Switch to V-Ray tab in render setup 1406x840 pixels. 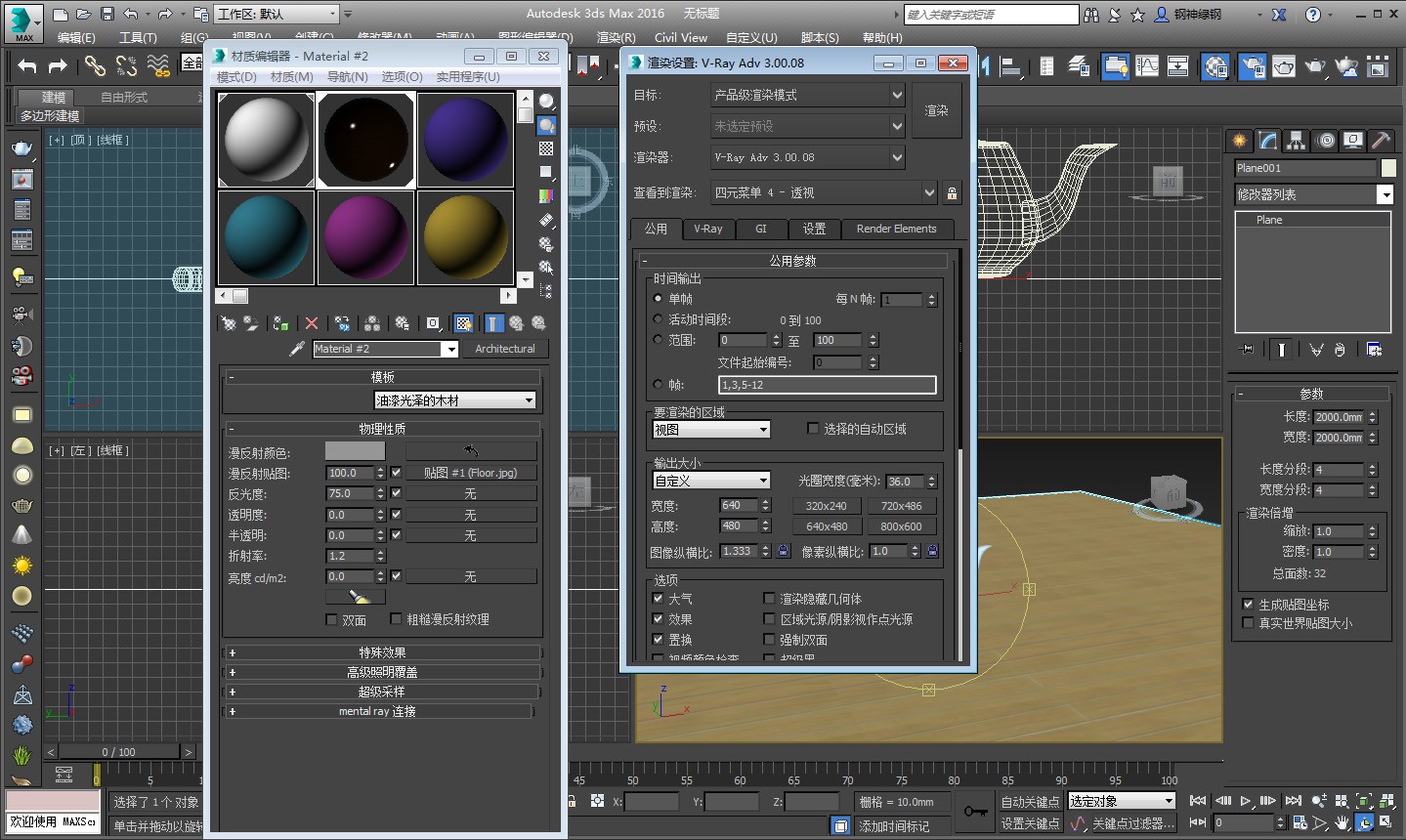pos(708,229)
